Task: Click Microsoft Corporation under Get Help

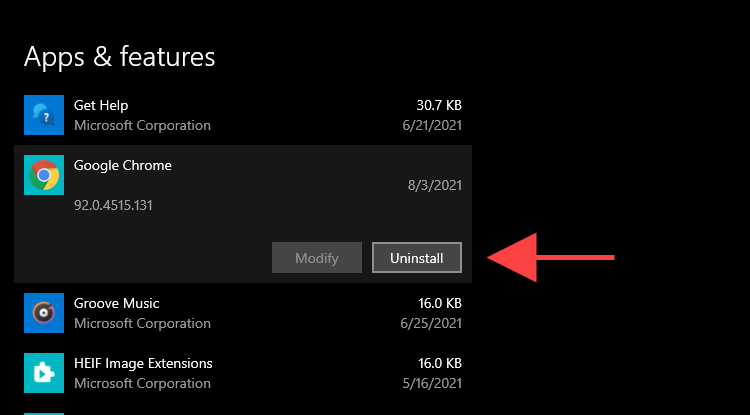Action: pyautogui.click(x=142, y=126)
